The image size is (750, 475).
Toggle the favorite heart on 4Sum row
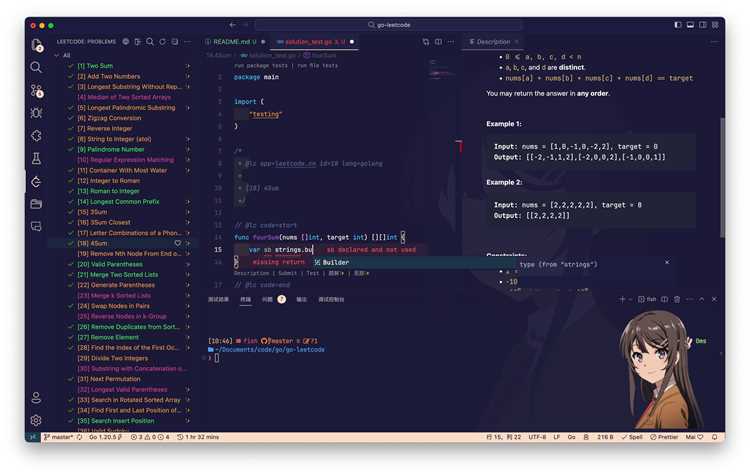(178, 243)
